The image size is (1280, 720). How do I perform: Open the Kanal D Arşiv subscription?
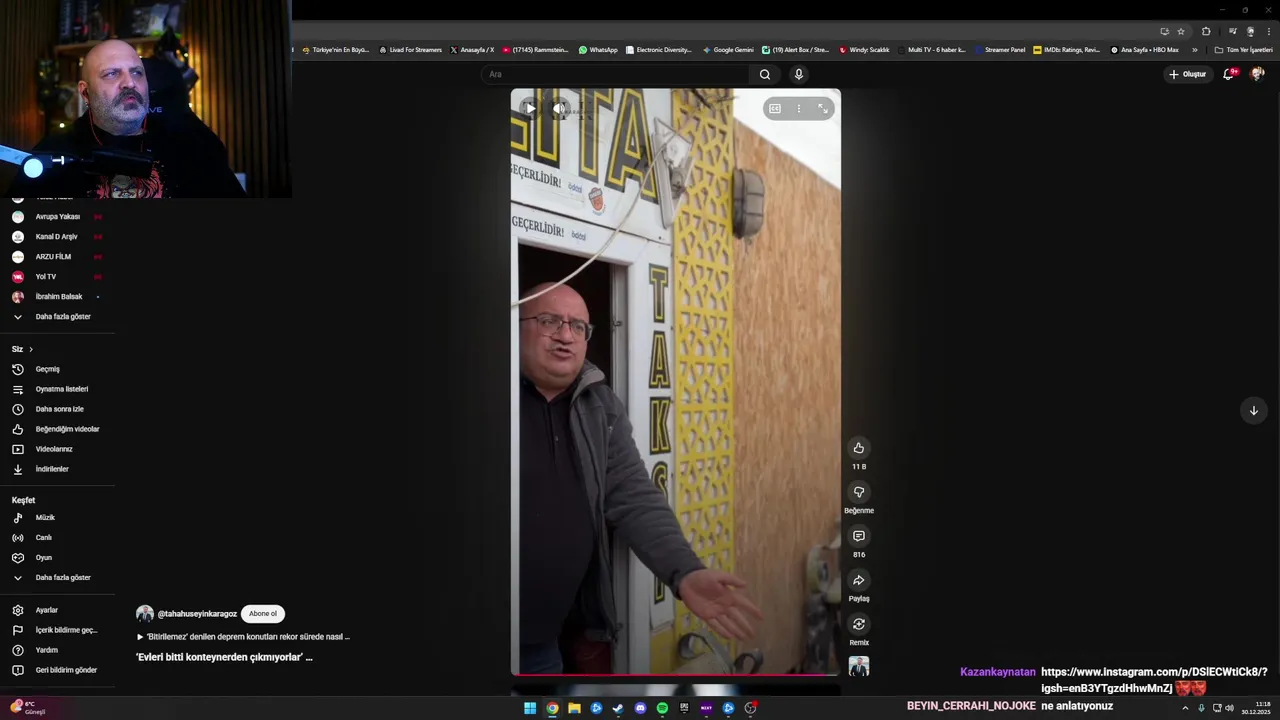coord(57,236)
